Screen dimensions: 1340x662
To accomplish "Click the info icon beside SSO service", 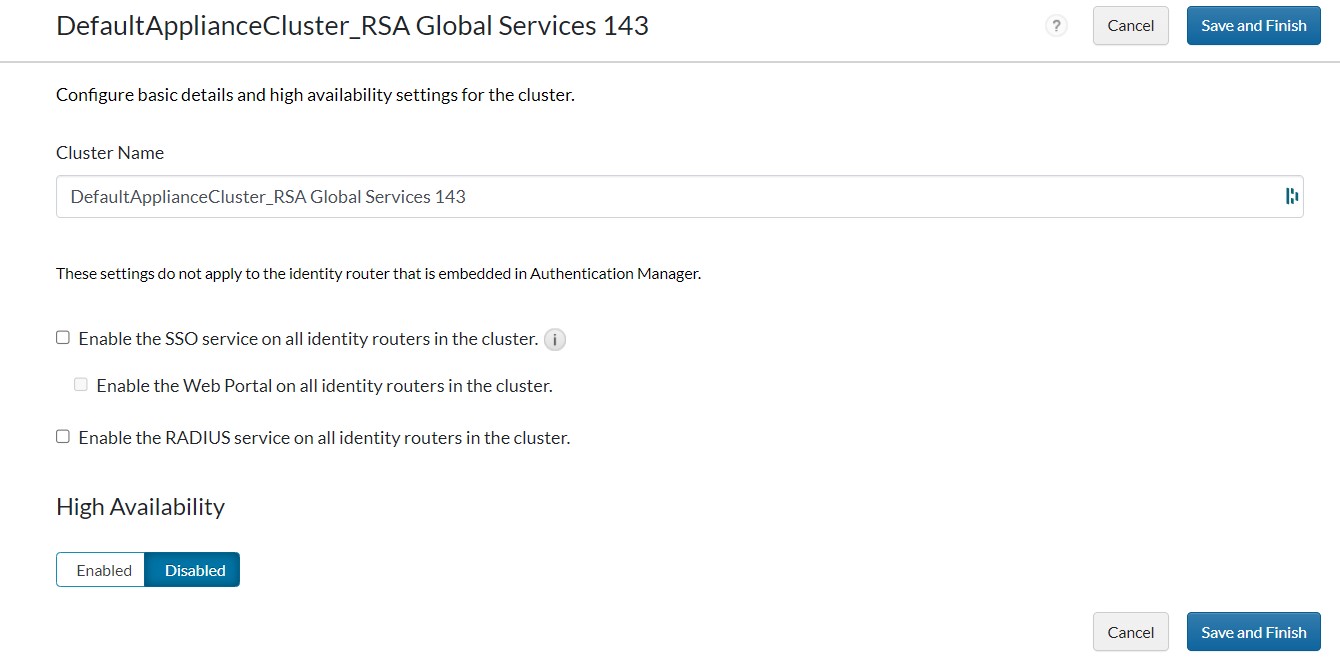I will pos(555,340).
